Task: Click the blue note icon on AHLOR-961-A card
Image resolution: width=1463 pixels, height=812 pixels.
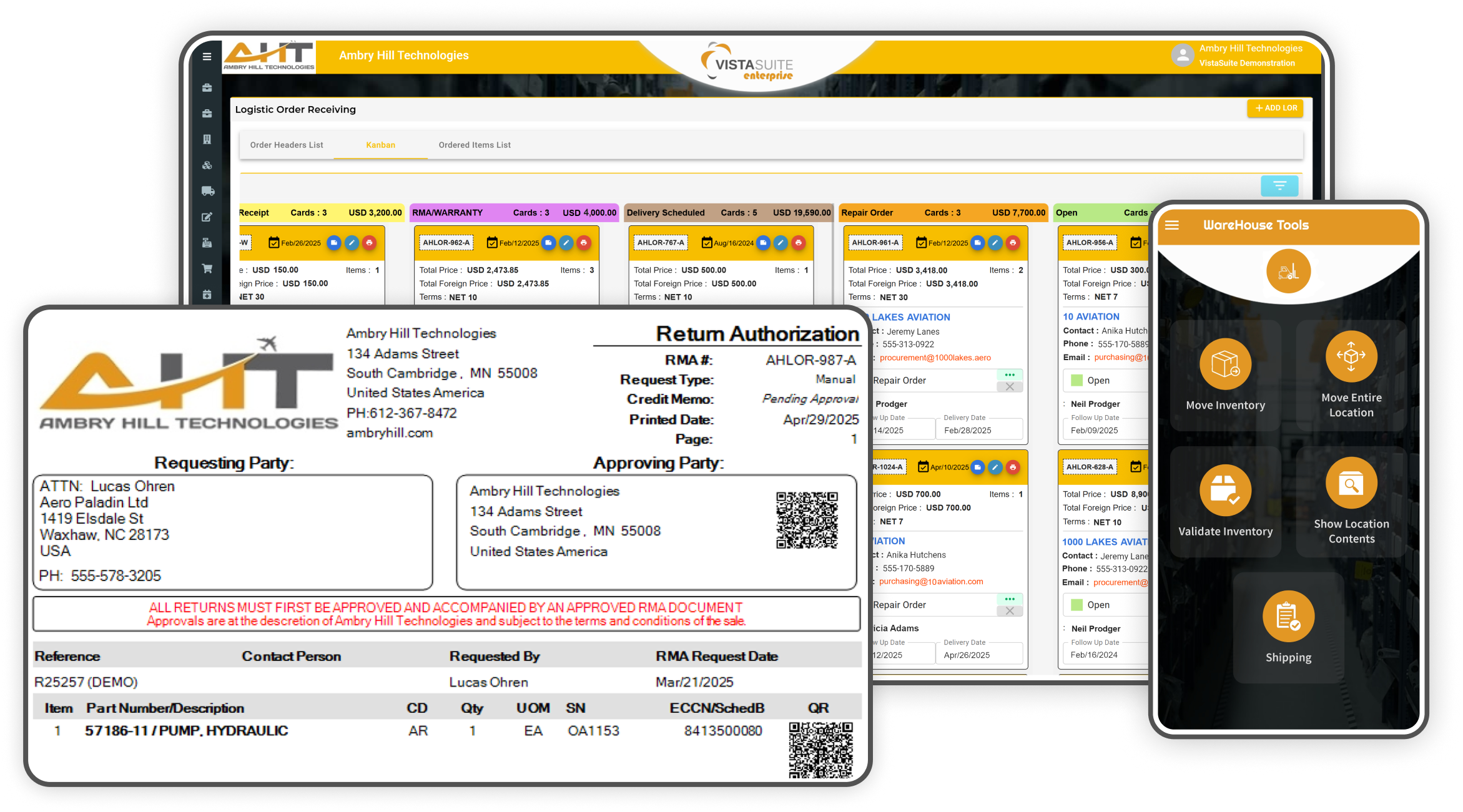Action: (x=978, y=243)
